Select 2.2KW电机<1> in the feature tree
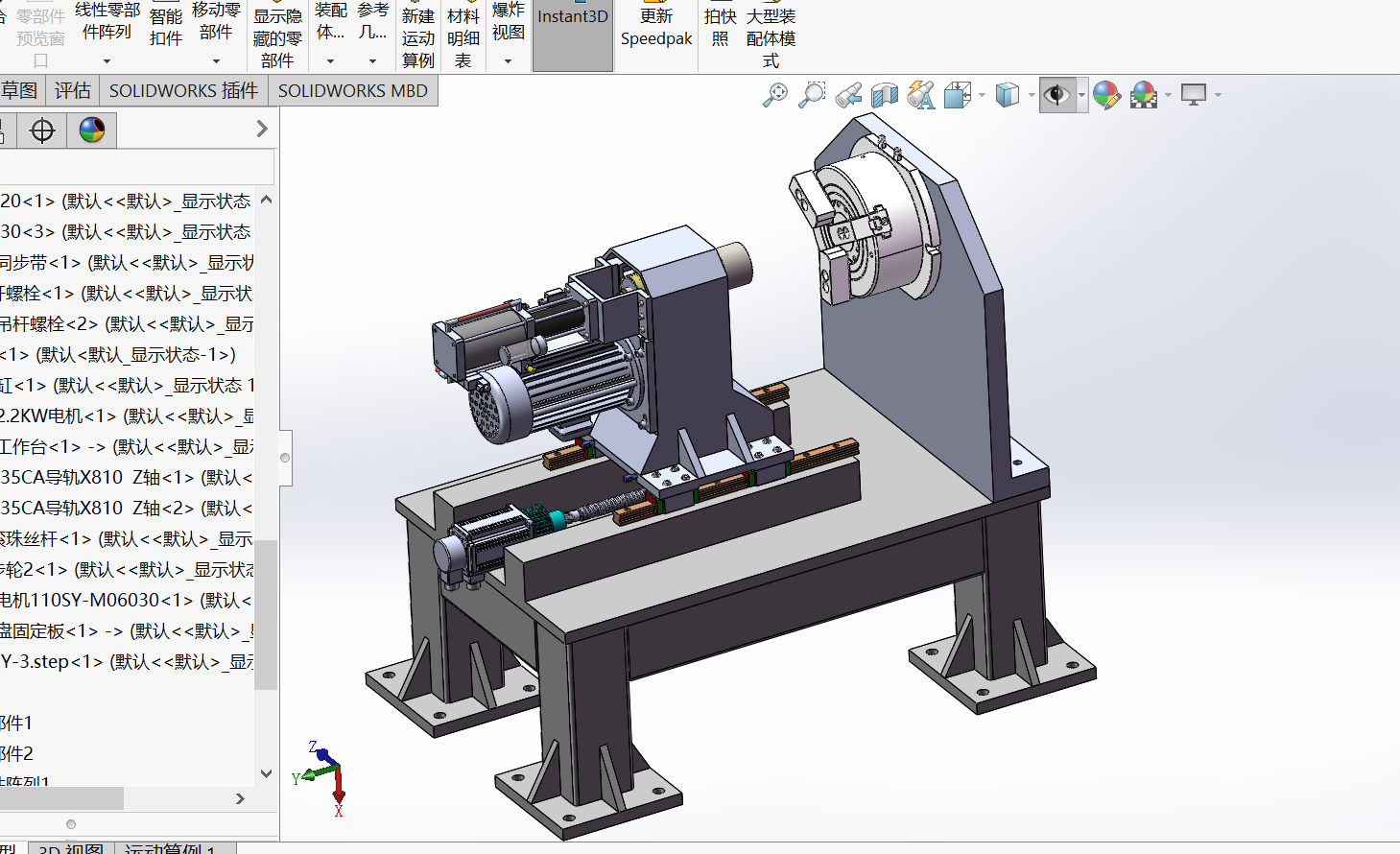The image size is (1400, 854). click(x=125, y=416)
